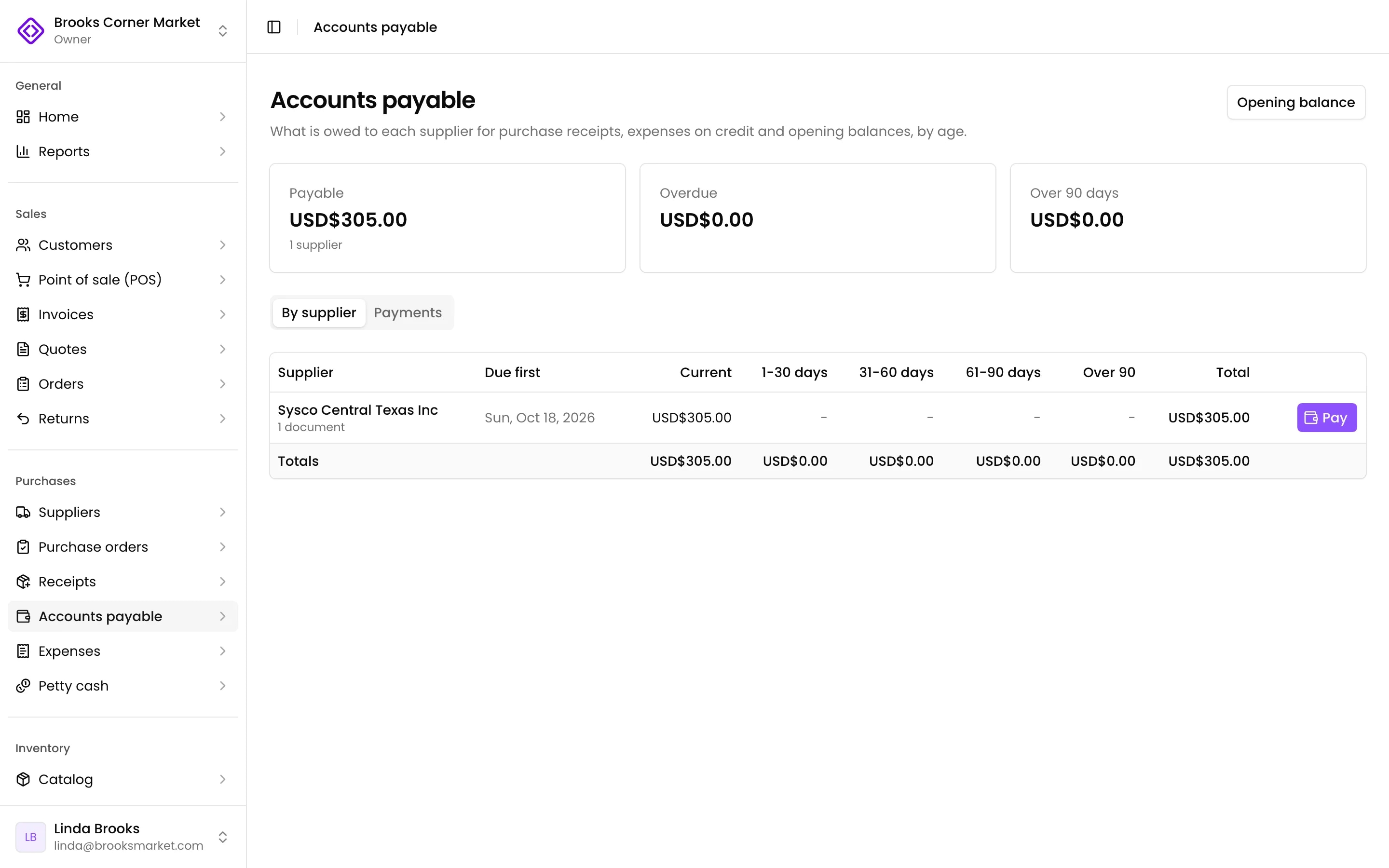
Task: Select the By supplier tab
Action: [318, 313]
